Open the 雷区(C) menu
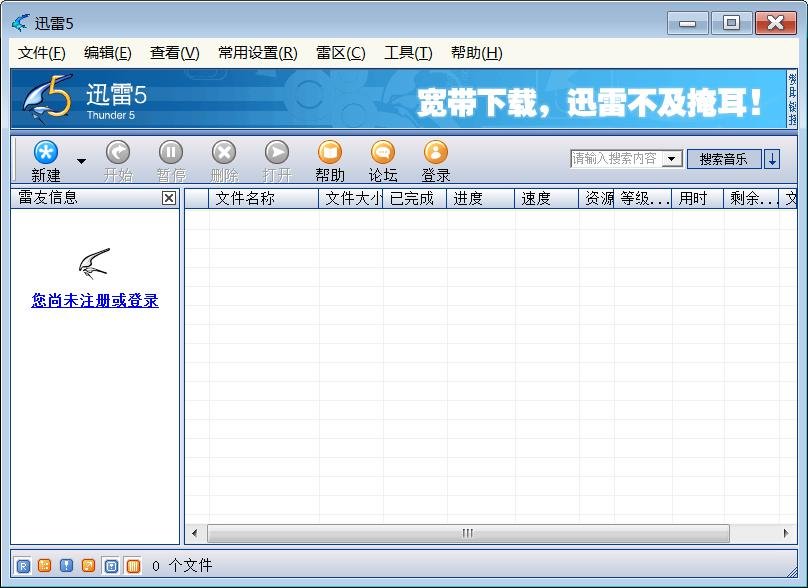The image size is (808, 588). point(341,53)
